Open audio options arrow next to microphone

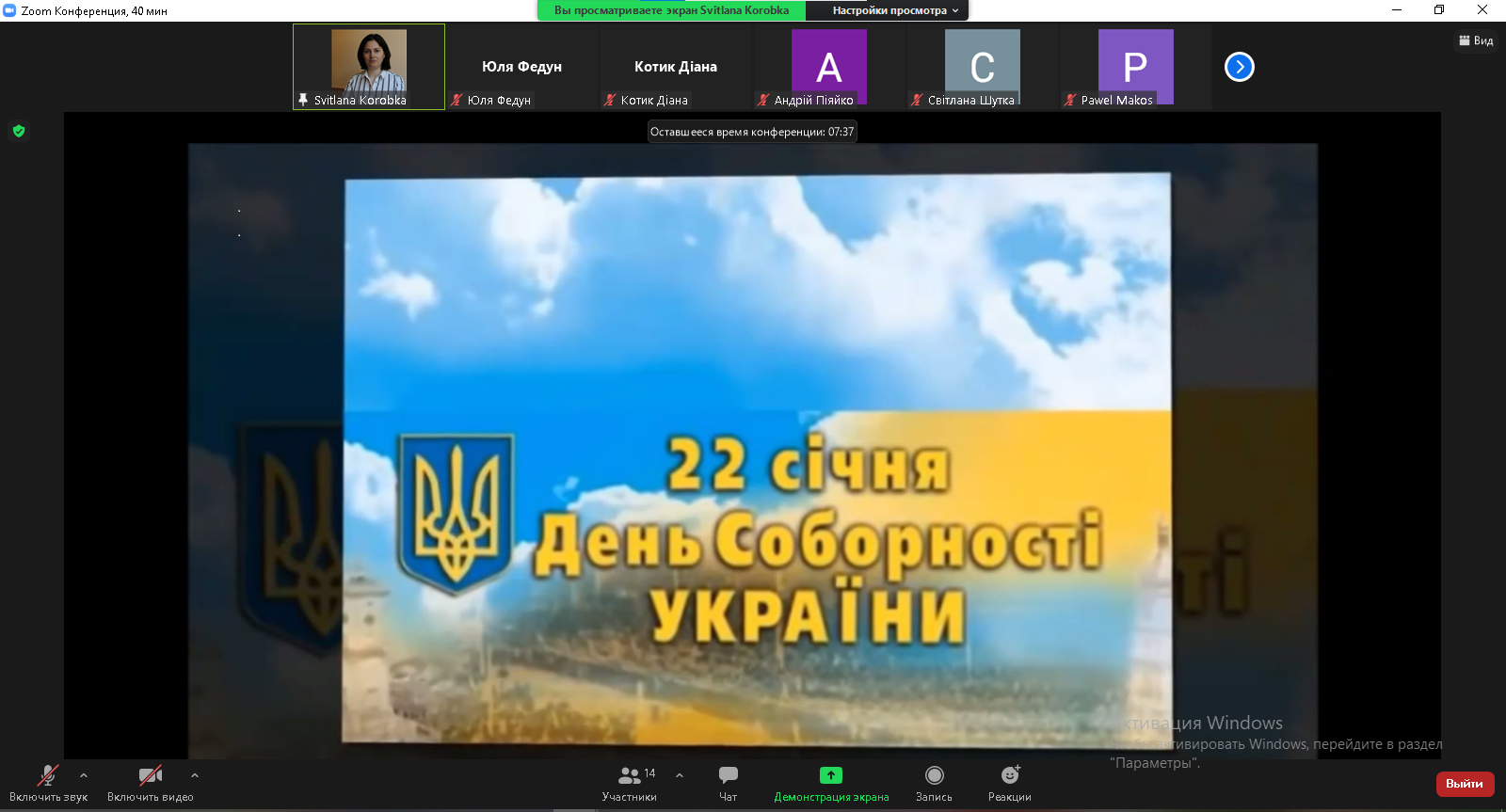(84, 775)
